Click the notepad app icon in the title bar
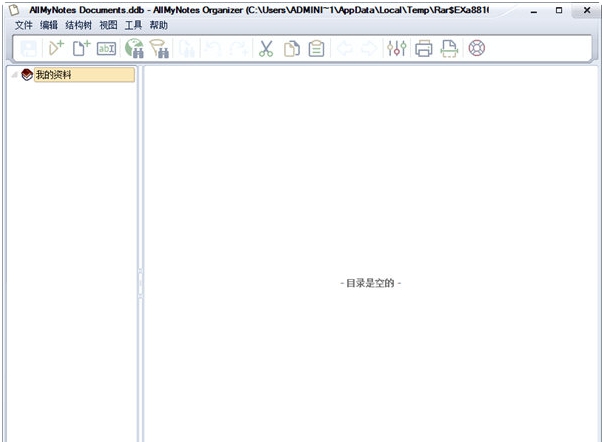The height and width of the screenshot is (442, 604). (14, 10)
